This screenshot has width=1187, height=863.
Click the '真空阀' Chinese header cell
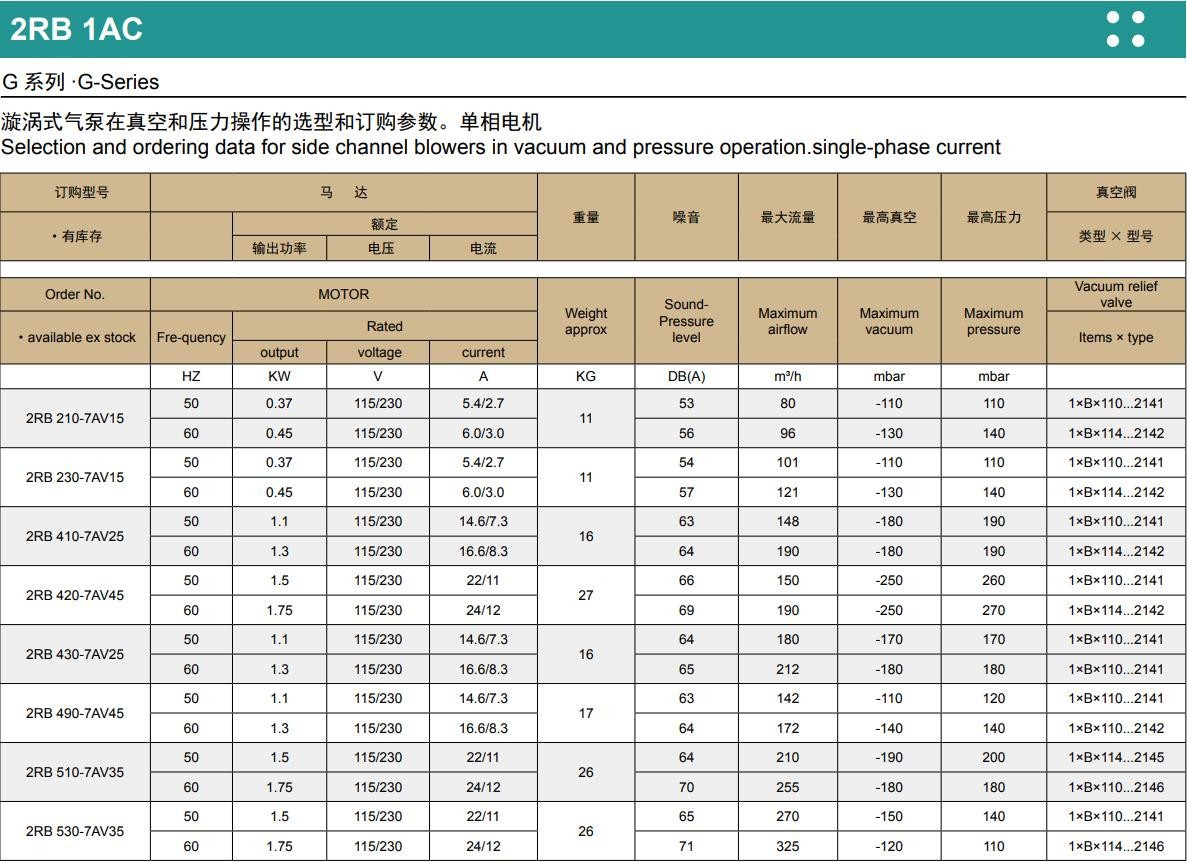(x=1116, y=192)
